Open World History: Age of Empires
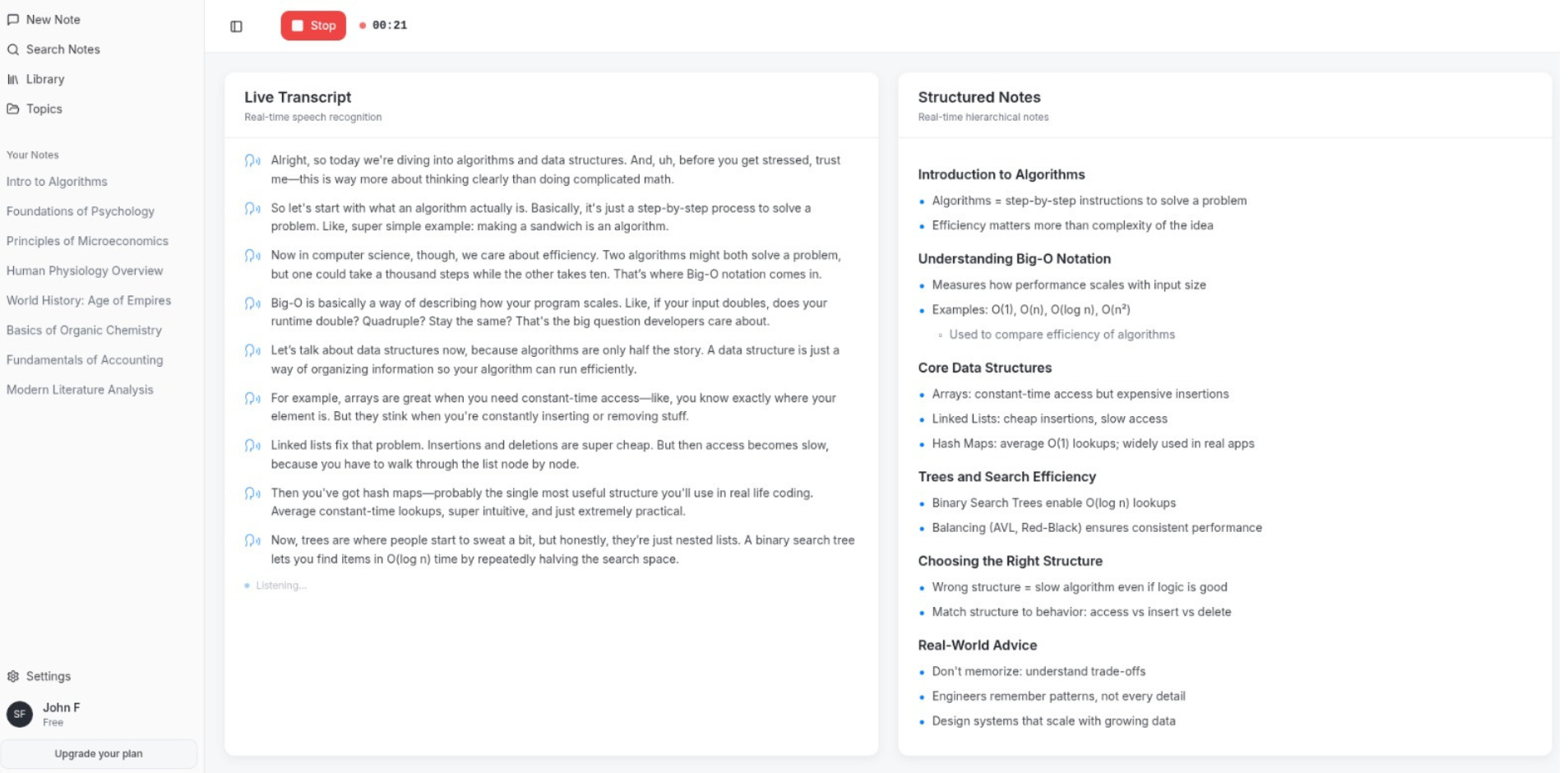The width and height of the screenshot is (1568, 773). click(88, 300)
